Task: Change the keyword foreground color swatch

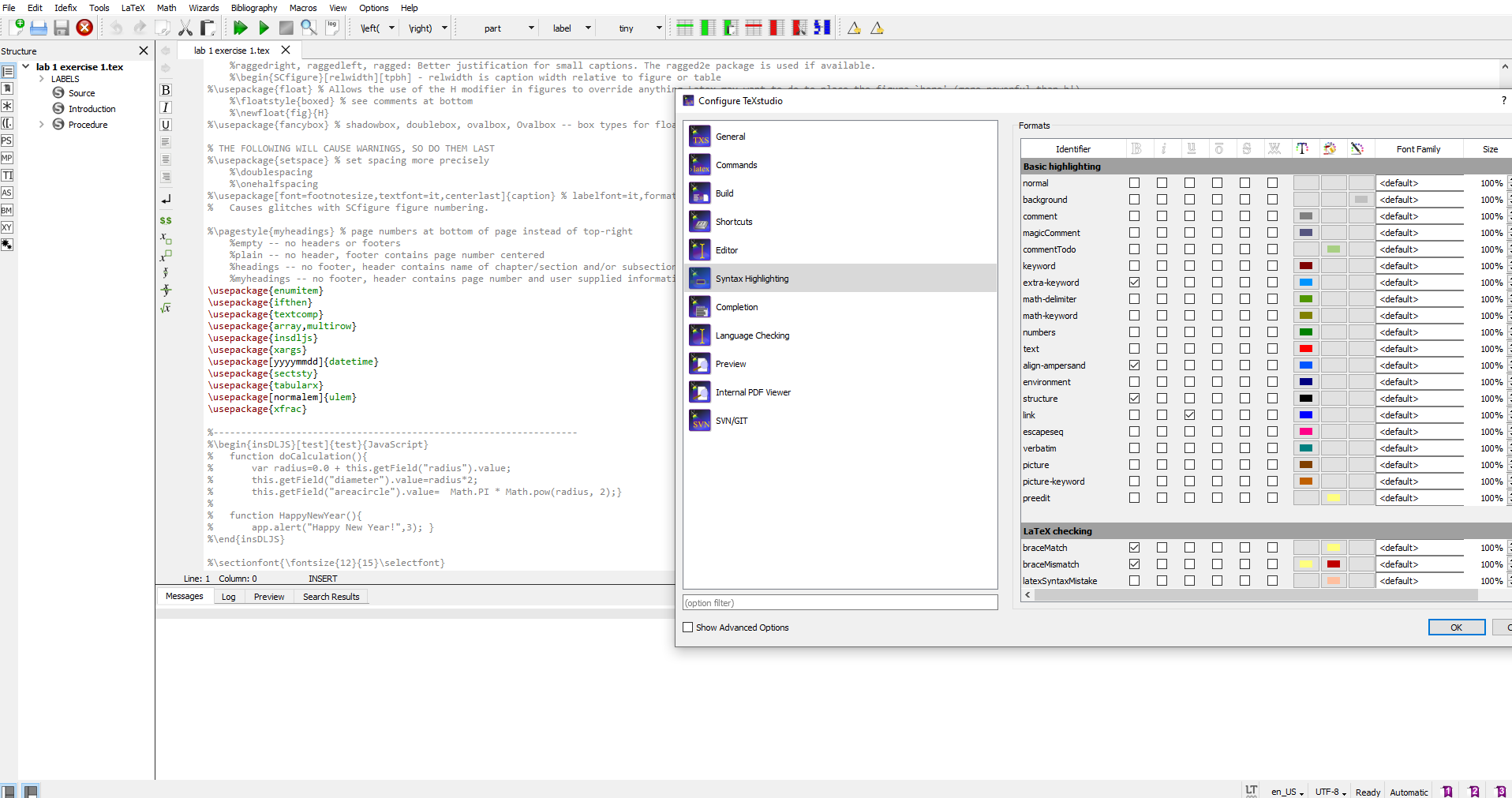Action: click(1306, 266)
